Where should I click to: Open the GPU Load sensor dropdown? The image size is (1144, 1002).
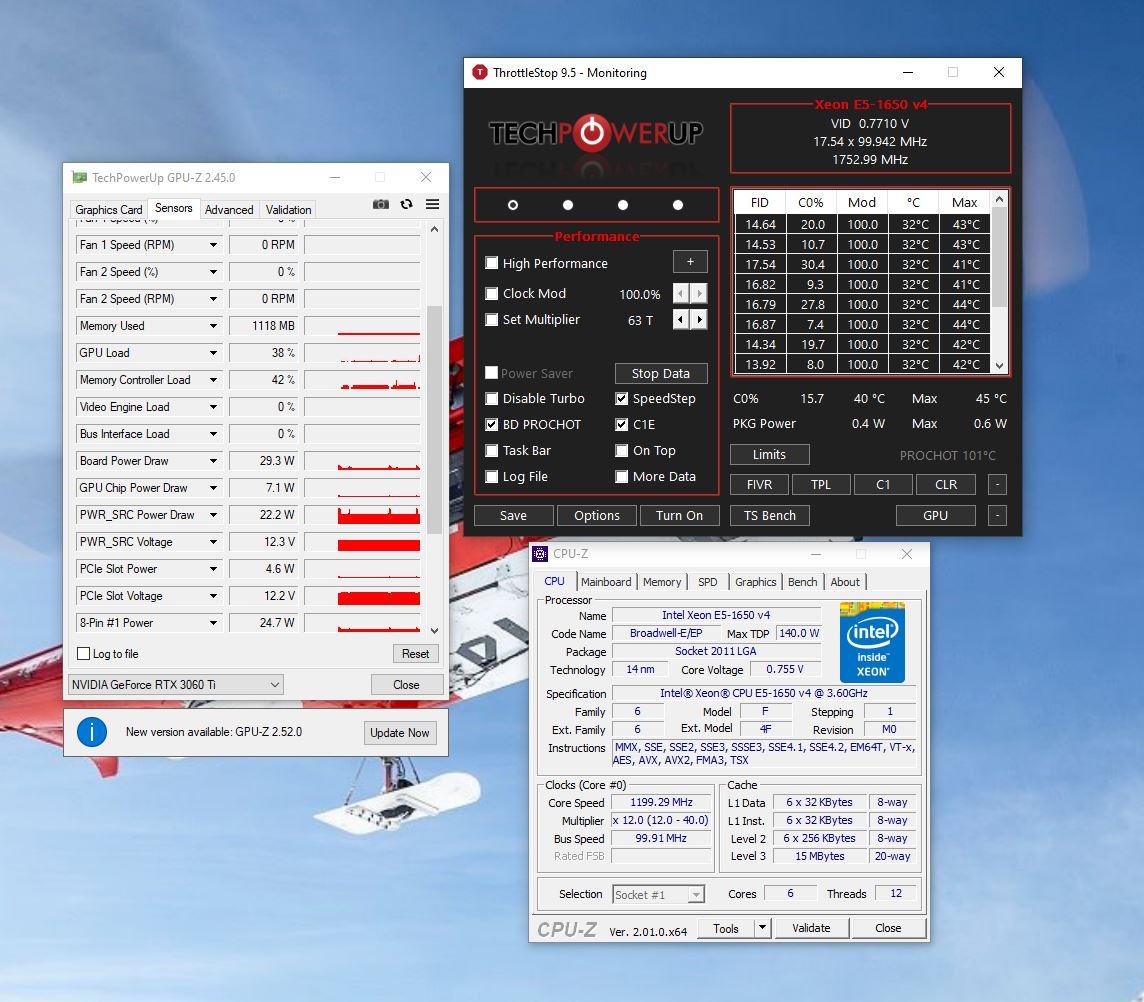[x=213, y=353]
